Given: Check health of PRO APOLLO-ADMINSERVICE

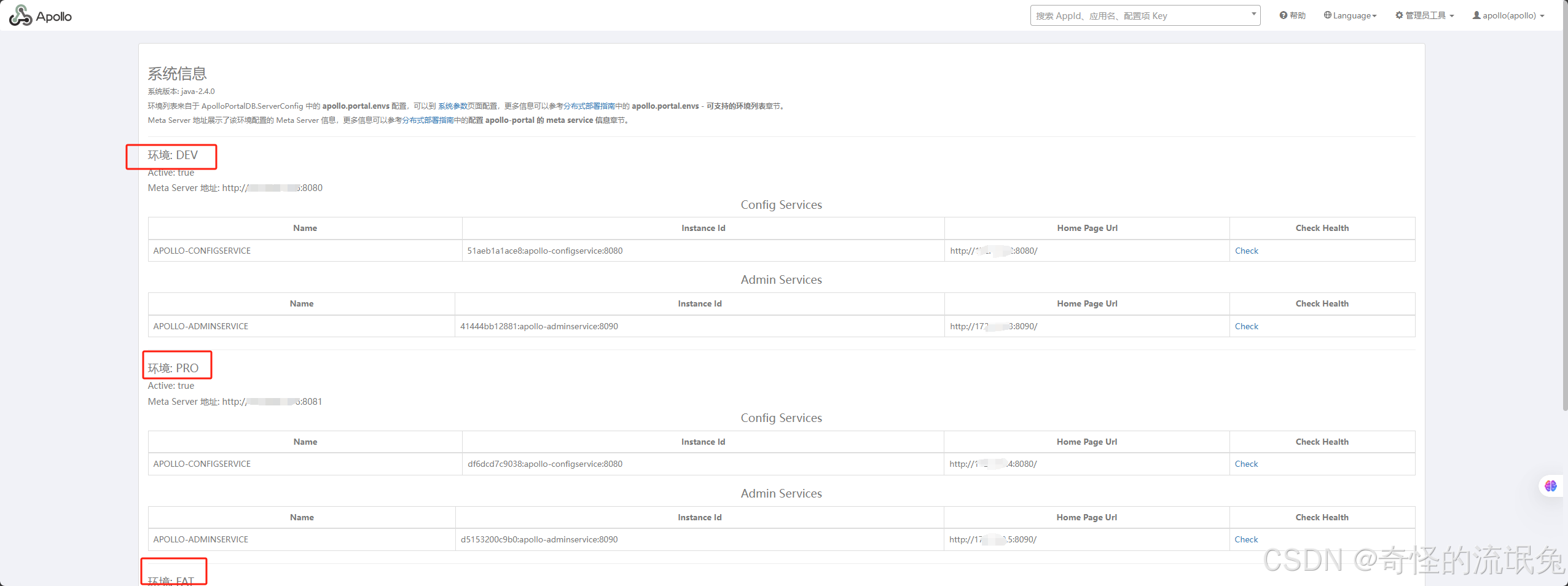Looking at the screenshot, I should [1246, 539].
